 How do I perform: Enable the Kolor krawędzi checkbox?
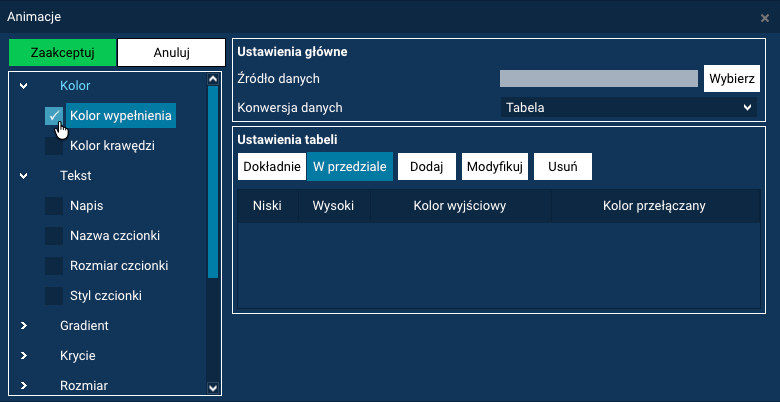coord(55,146)
